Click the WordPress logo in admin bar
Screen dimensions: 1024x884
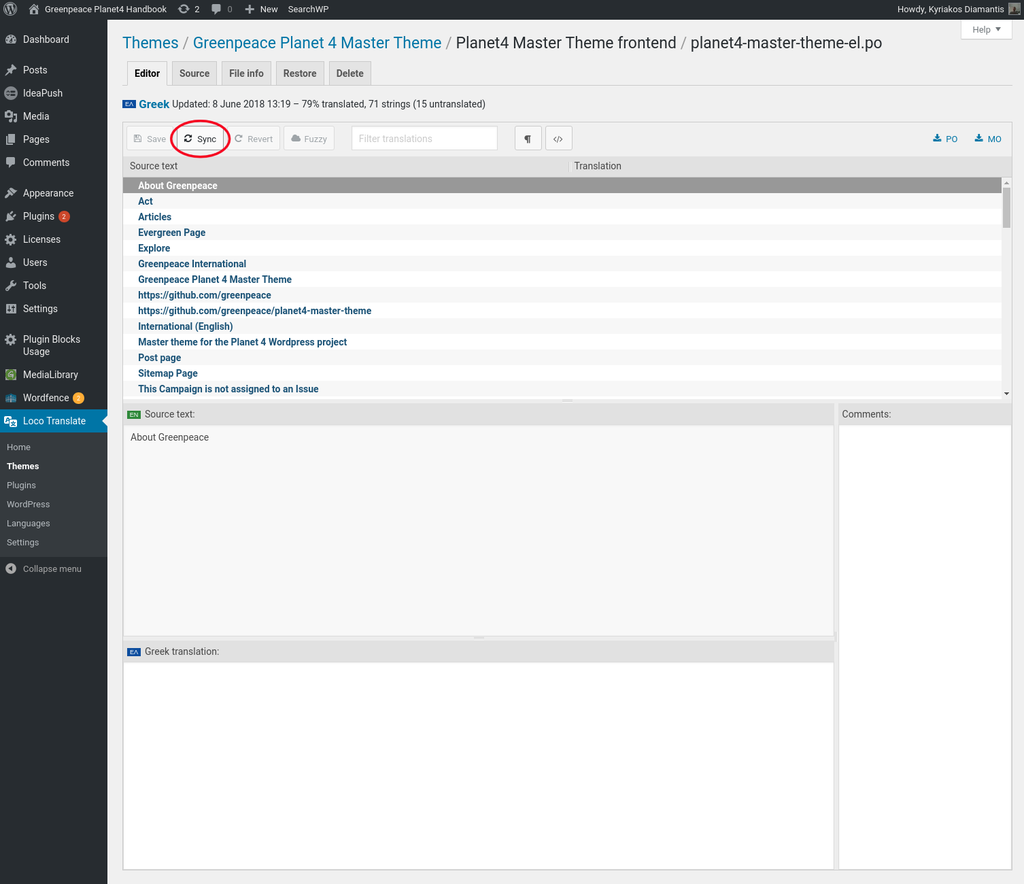tap(10, 9)
